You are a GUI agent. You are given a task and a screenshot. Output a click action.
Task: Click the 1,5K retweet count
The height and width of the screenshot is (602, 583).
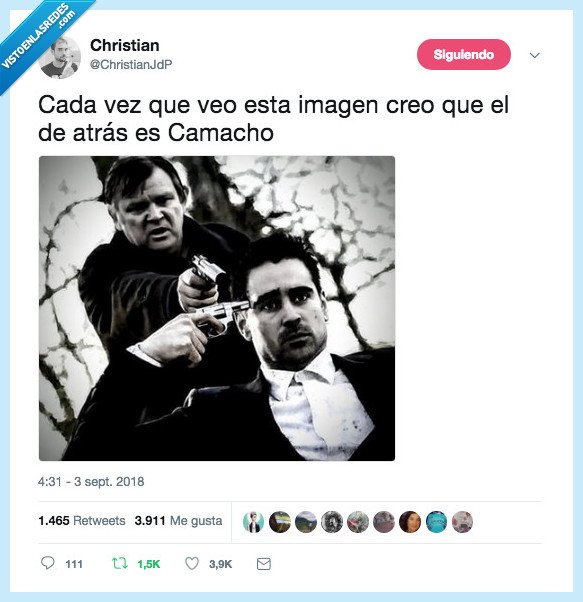coord(149,564)
